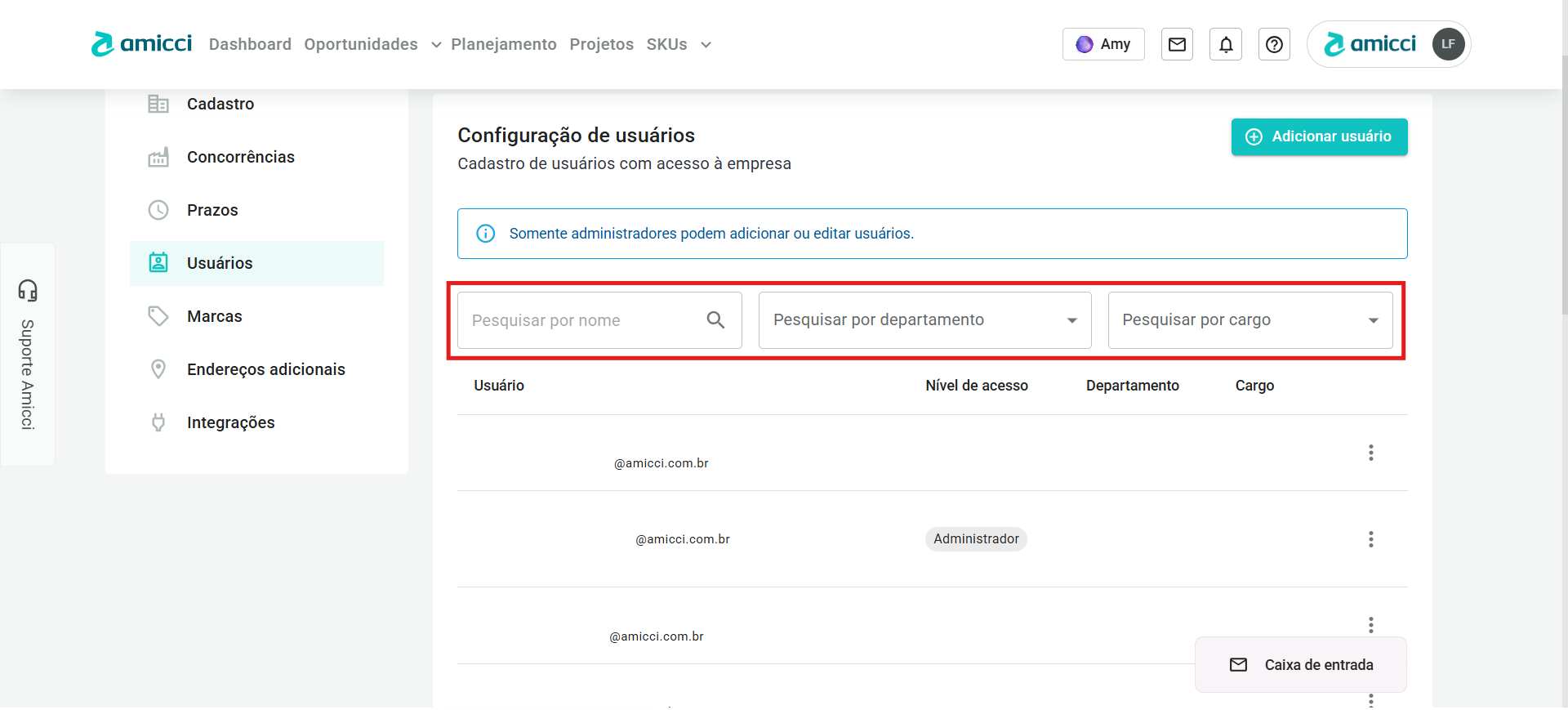Expand the Pesquisar por departamento dropdown

point(1071,320)
